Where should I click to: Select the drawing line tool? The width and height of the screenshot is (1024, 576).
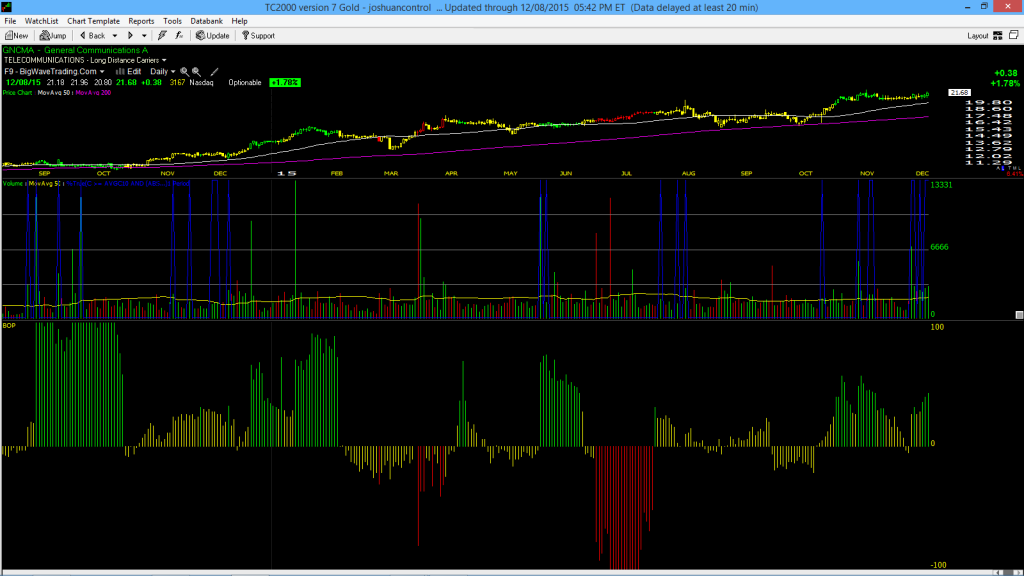click(x=214, y=72)
